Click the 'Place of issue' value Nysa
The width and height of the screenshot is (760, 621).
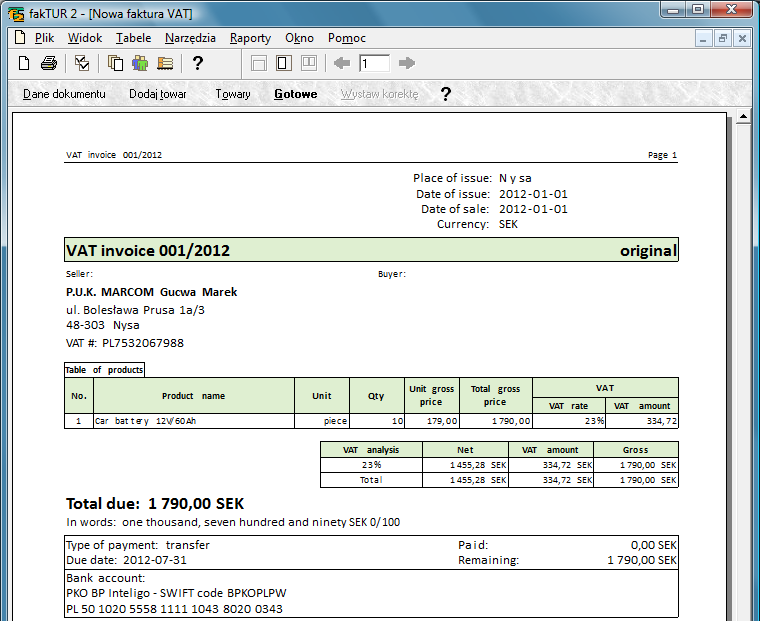click(515, 178)
